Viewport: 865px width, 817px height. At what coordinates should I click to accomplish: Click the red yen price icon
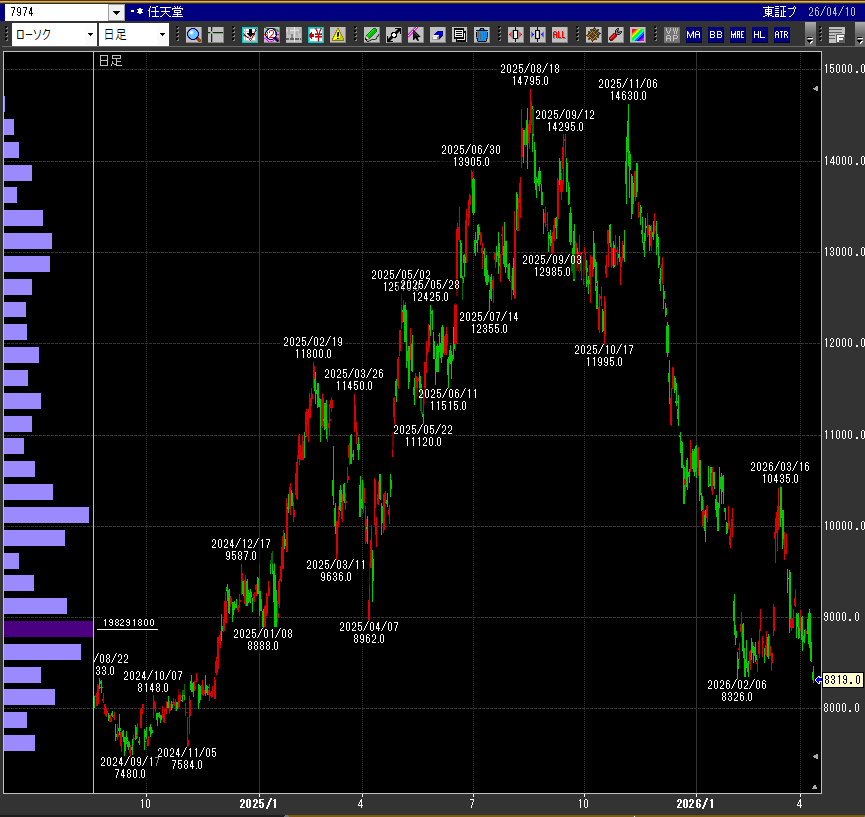316,35
